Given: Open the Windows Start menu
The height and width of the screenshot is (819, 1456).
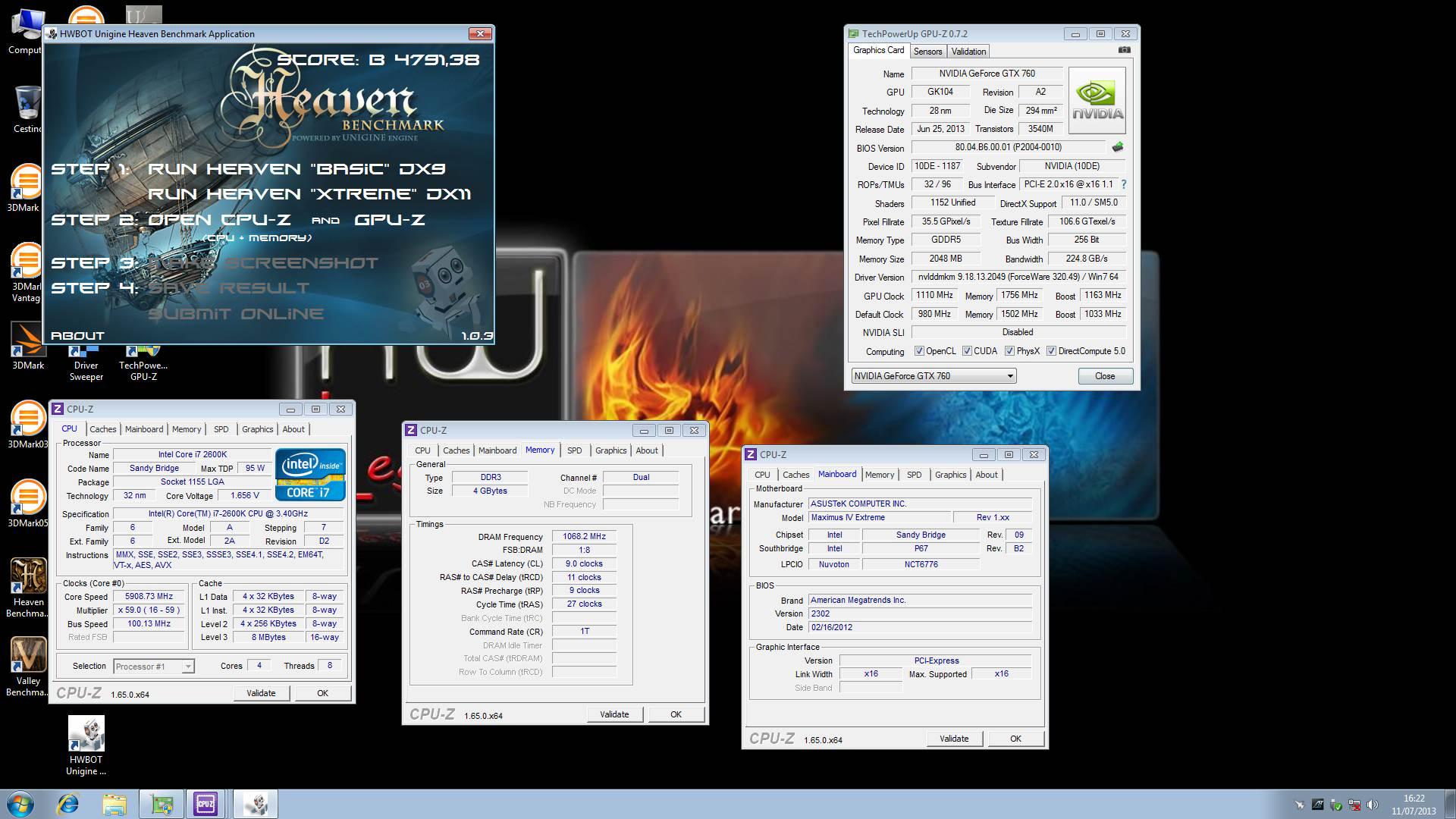Looking at the screenshot, I should pos(20,804).
